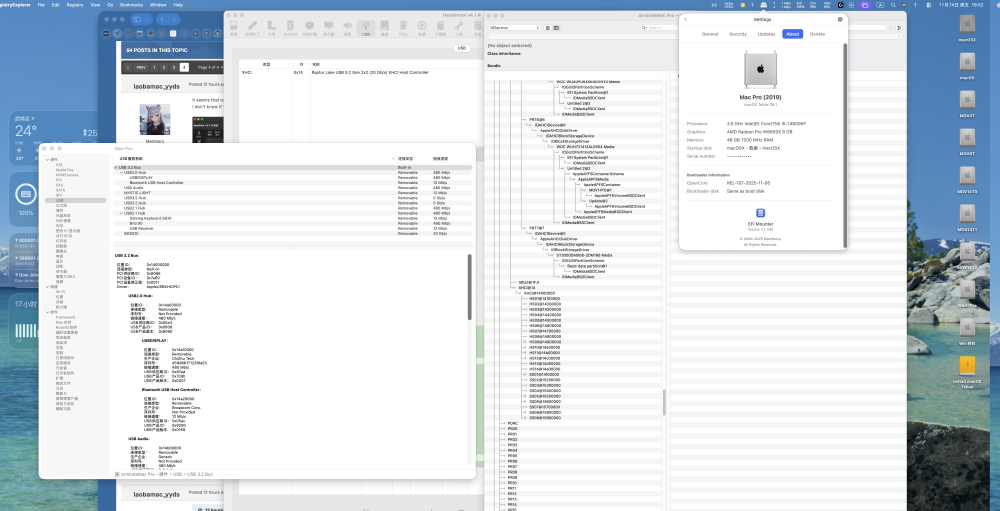Screen dimensions: 1000x511
Task: Select Wi-Fi in System Information sidebar
Action: [60, 292]
